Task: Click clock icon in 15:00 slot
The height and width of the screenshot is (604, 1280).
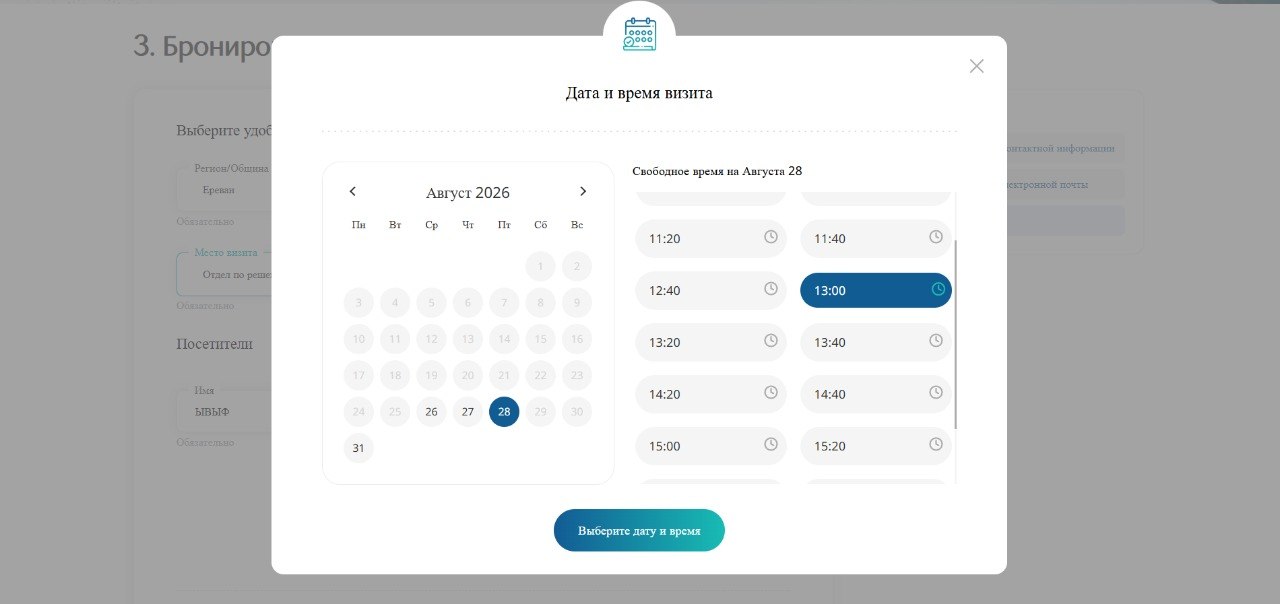Action: [x=771, y=445]
